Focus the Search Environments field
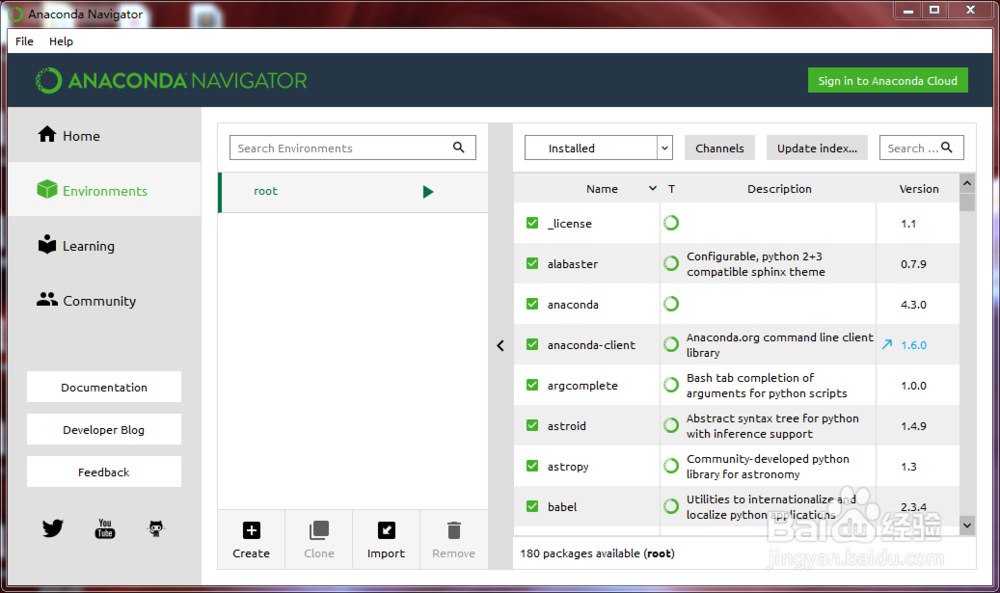Screen dimensions: 1000x593 coord(353,147)
